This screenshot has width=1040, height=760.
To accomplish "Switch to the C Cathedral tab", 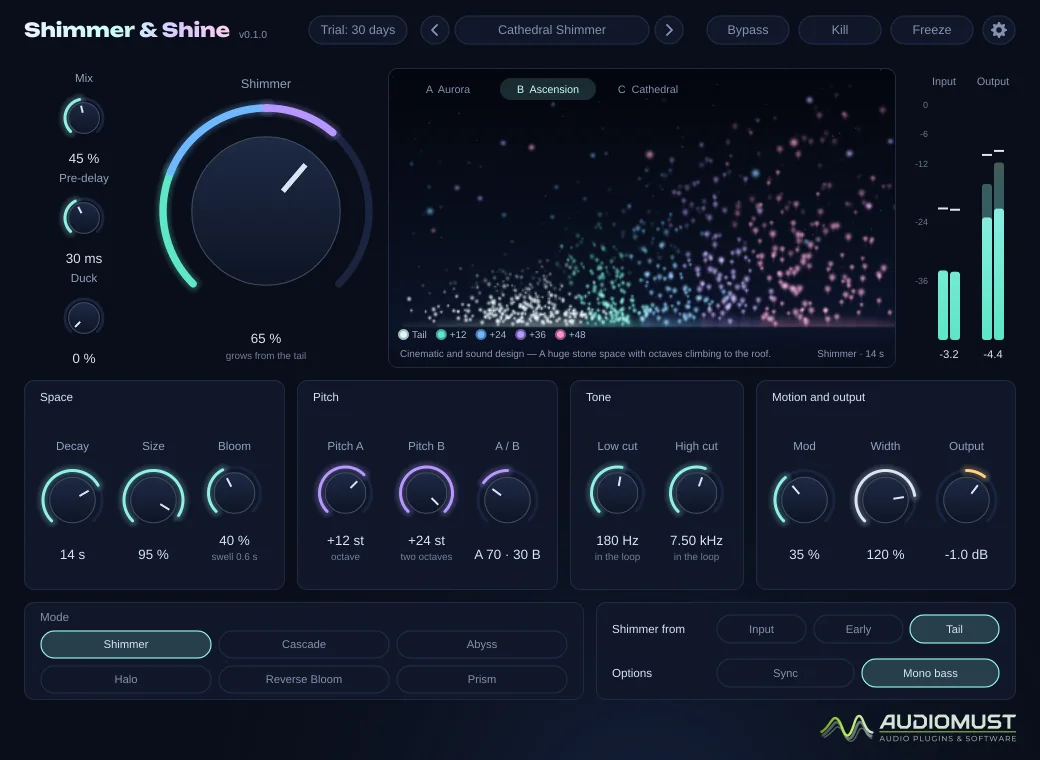I will pos(648,90).
